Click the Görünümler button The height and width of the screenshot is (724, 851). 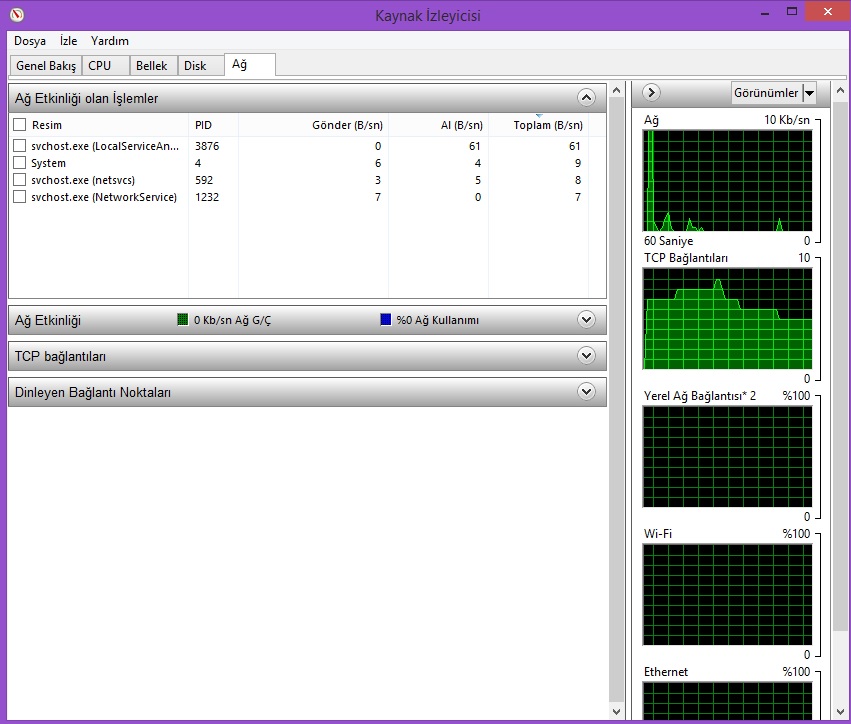click(x=767, y=93)
